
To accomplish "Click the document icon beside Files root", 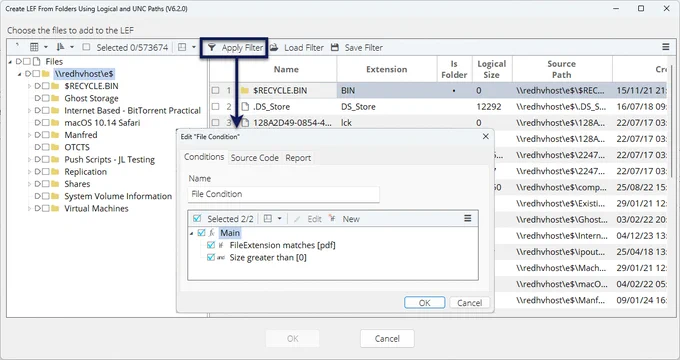I will click(x=37, y=62).
